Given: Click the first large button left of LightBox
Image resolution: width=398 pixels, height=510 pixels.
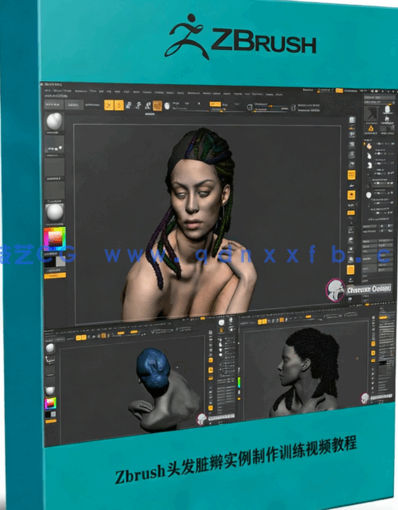Looking at the screenshot, I should coord(53,104).
